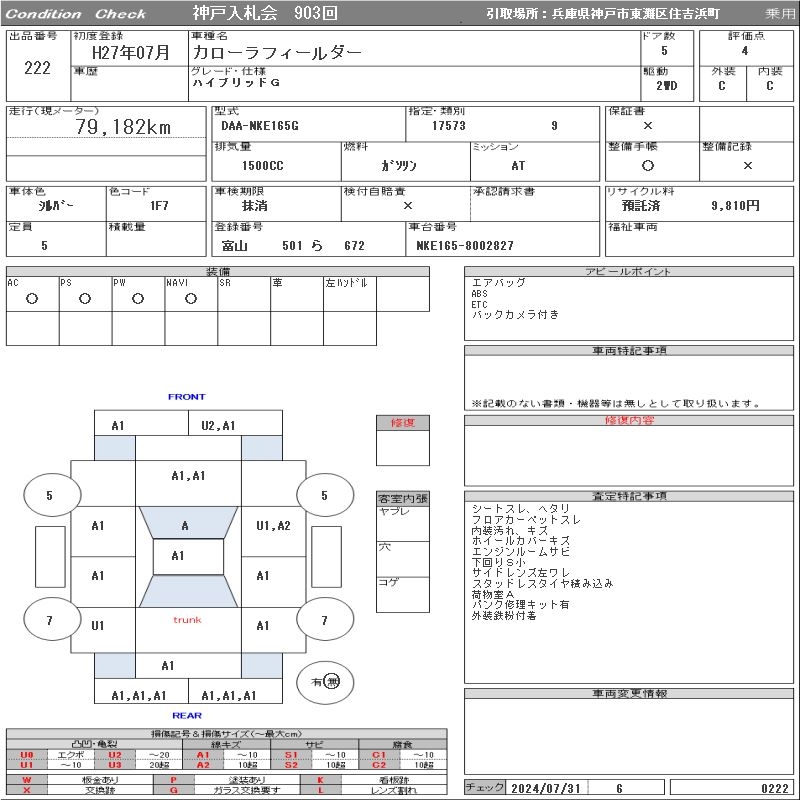Click the chassis number 'NKE165-8002827'

(x=465, y=246)
